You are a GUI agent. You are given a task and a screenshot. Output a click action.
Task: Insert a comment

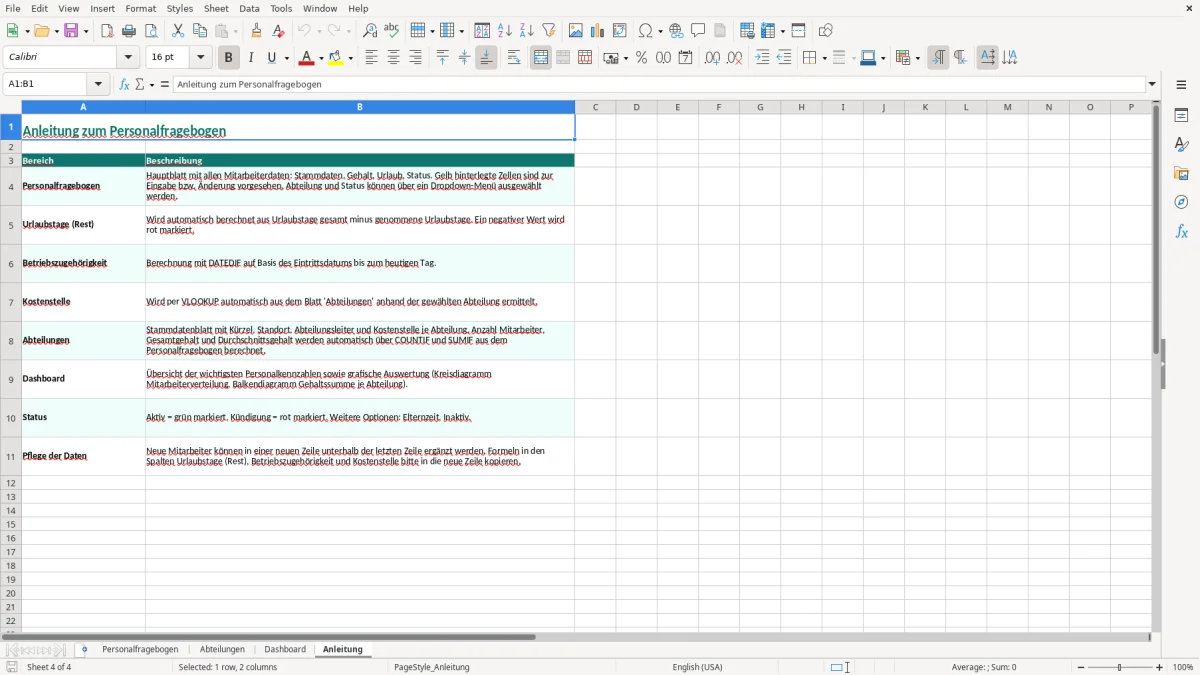pos(698,31)
